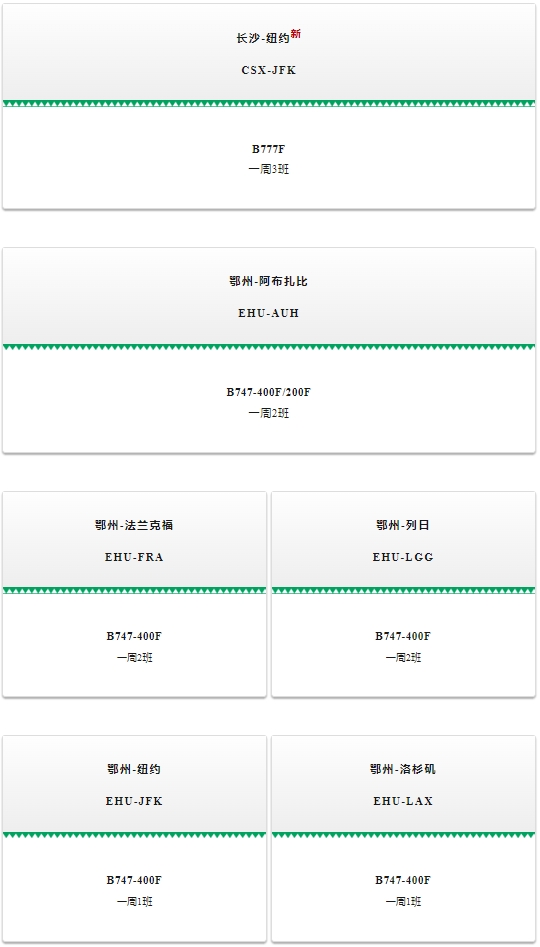The width and height of the screenshot is (540, 947).
Task: Click the red 新 badge
Action: coord(295,34)
